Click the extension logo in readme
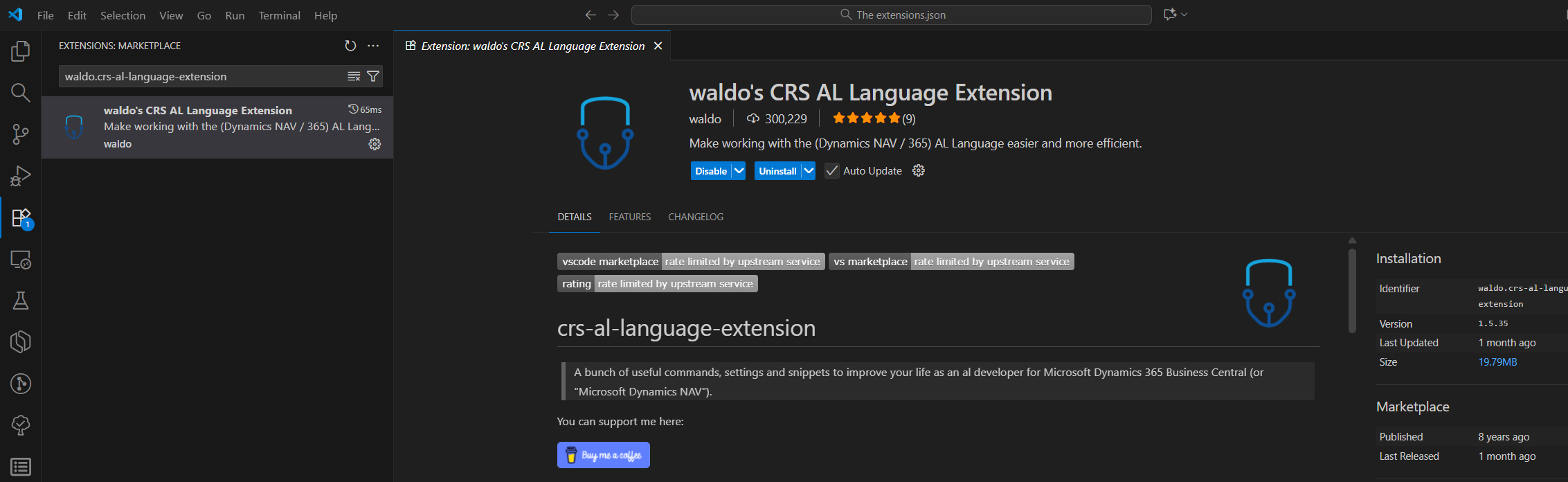 pos(1269,293)
